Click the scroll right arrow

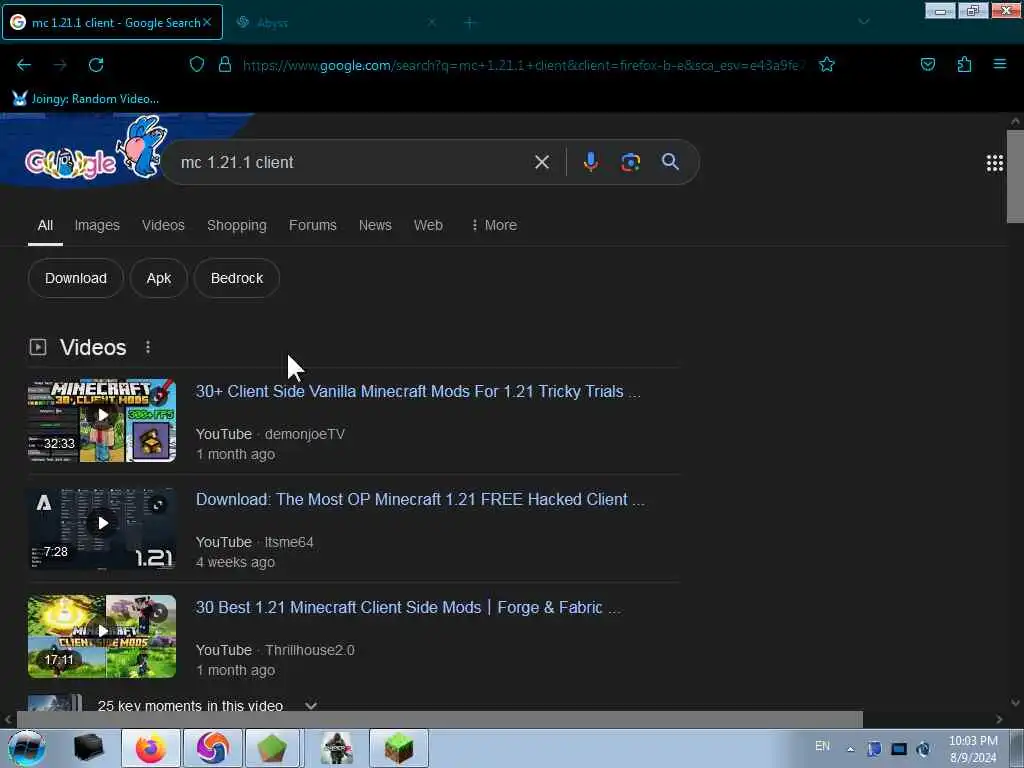point(999,720)
